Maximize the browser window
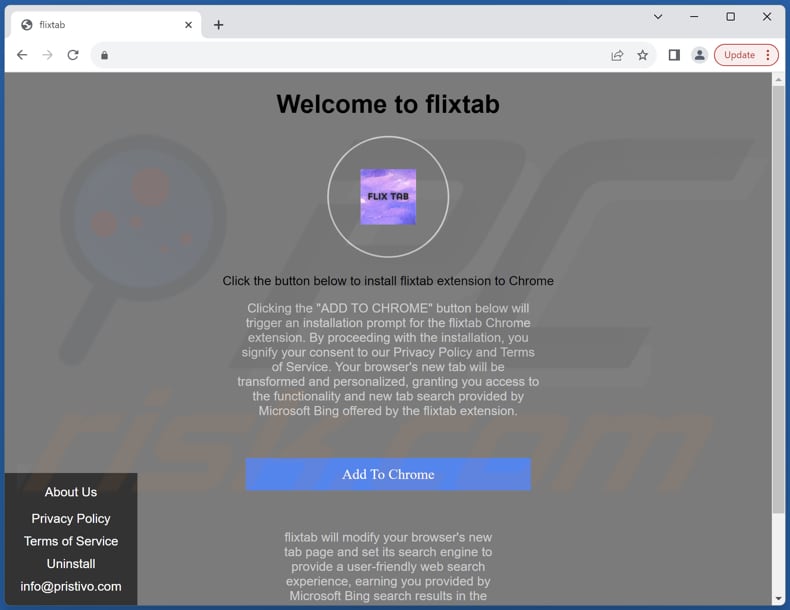Screen dimensions: 790x610 pyautogui.click(x=731, y=17)
